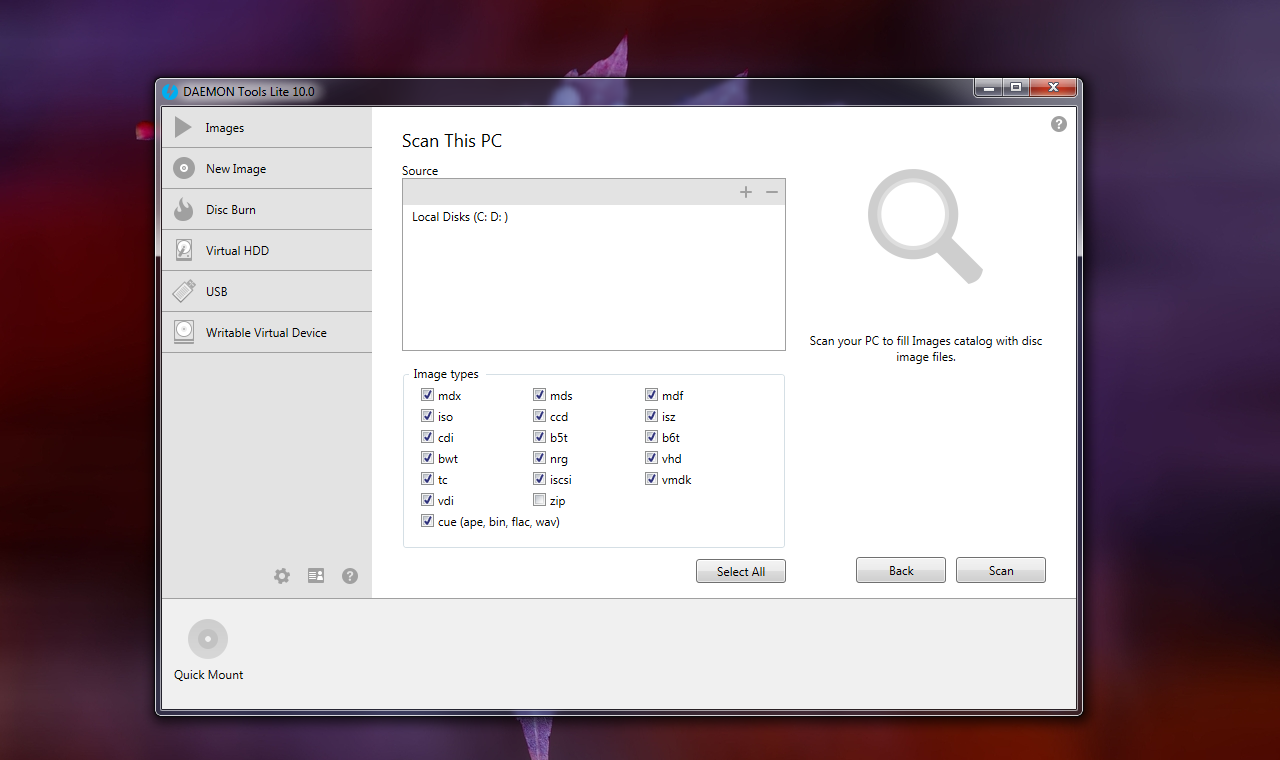This screenshot has height=760, width=1280.
Task: Open the Images section play icon
Action: [x=183, y=127]
